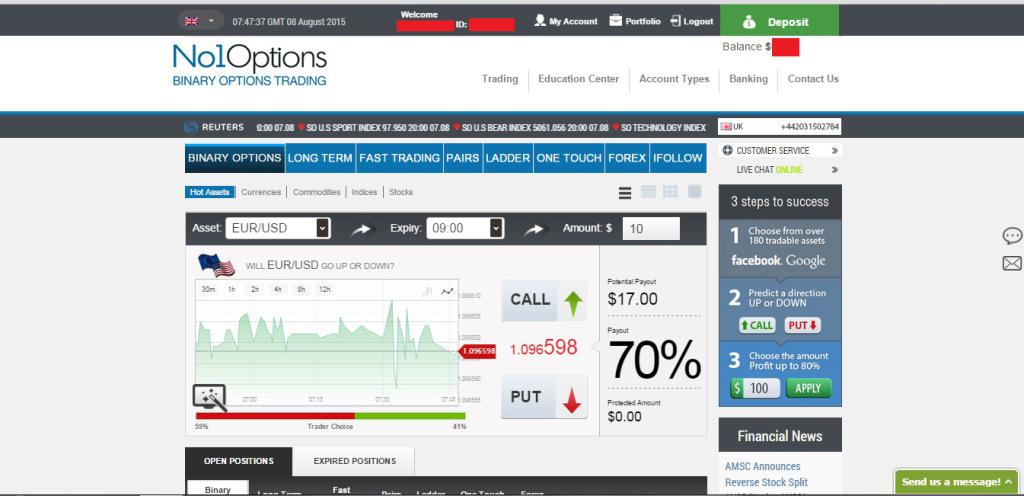1024x496 pixels.
Task: Switch to the single-box layout view icon
Action: point(694,192)
